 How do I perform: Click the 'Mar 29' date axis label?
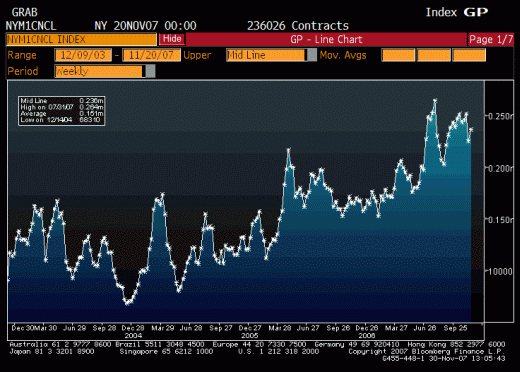(x=163, y=328)
